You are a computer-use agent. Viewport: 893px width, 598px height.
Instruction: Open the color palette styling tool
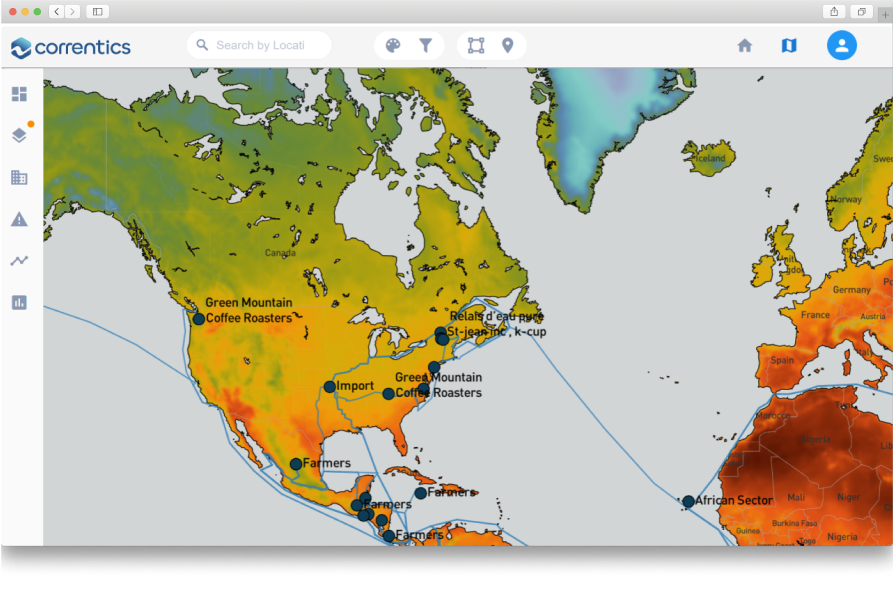(x=394, y=45)
